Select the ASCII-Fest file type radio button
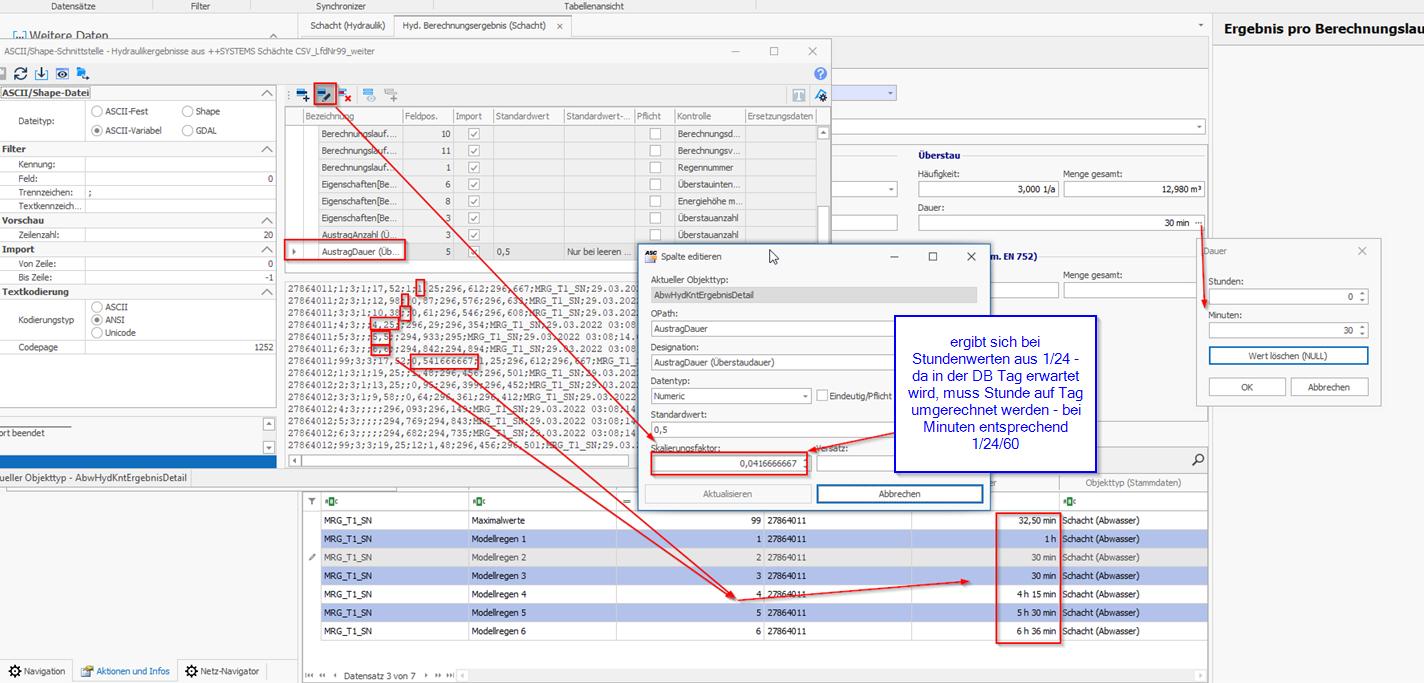 point(97,111)
